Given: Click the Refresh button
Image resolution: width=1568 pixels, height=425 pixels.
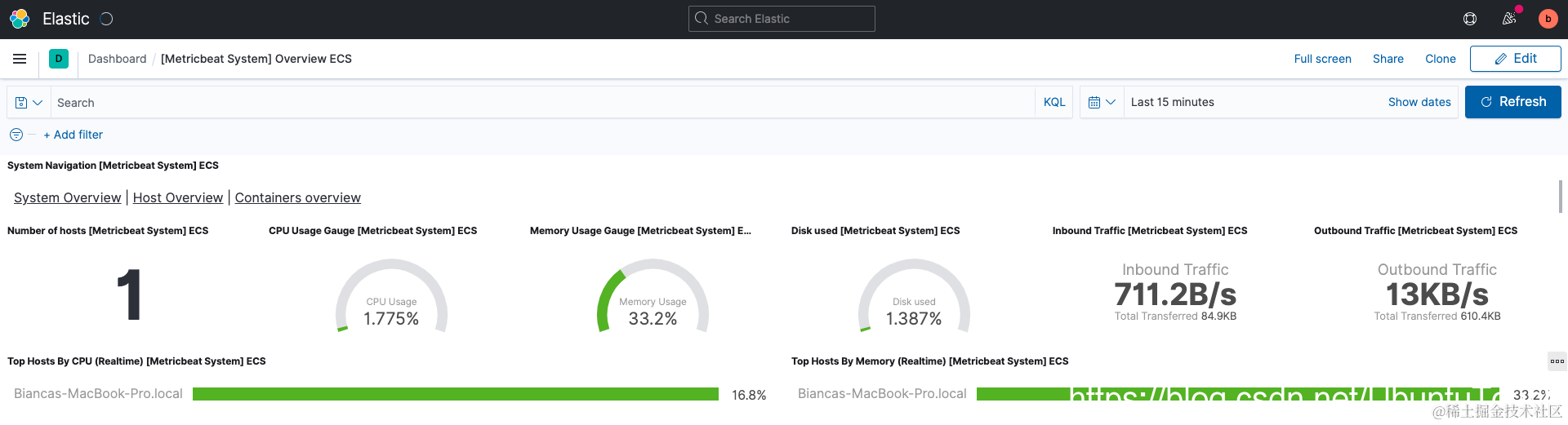Looking at the screenshot, I should (x=1513, y=102).
